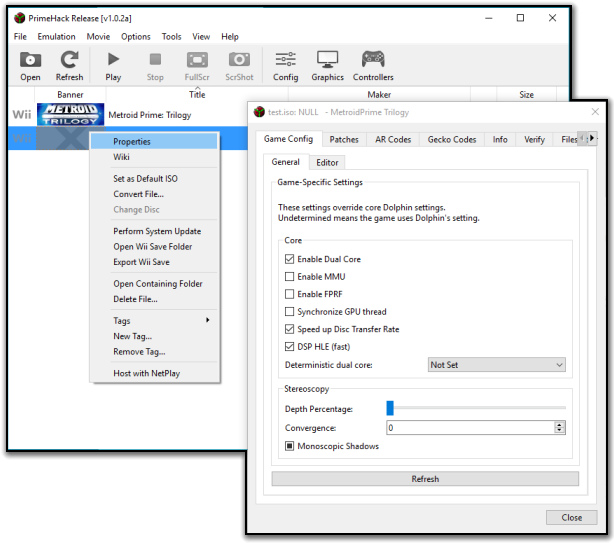
Task: Switch to the Game Config tab
Action: click(289, 139)
